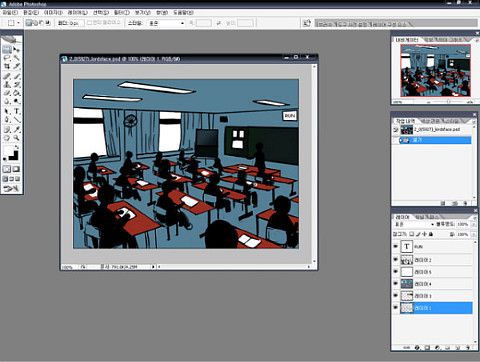This screenshot has width=480, height=362.
Task: Click Jump to ImageReady button in toolbox
Action: pos(11,189)
